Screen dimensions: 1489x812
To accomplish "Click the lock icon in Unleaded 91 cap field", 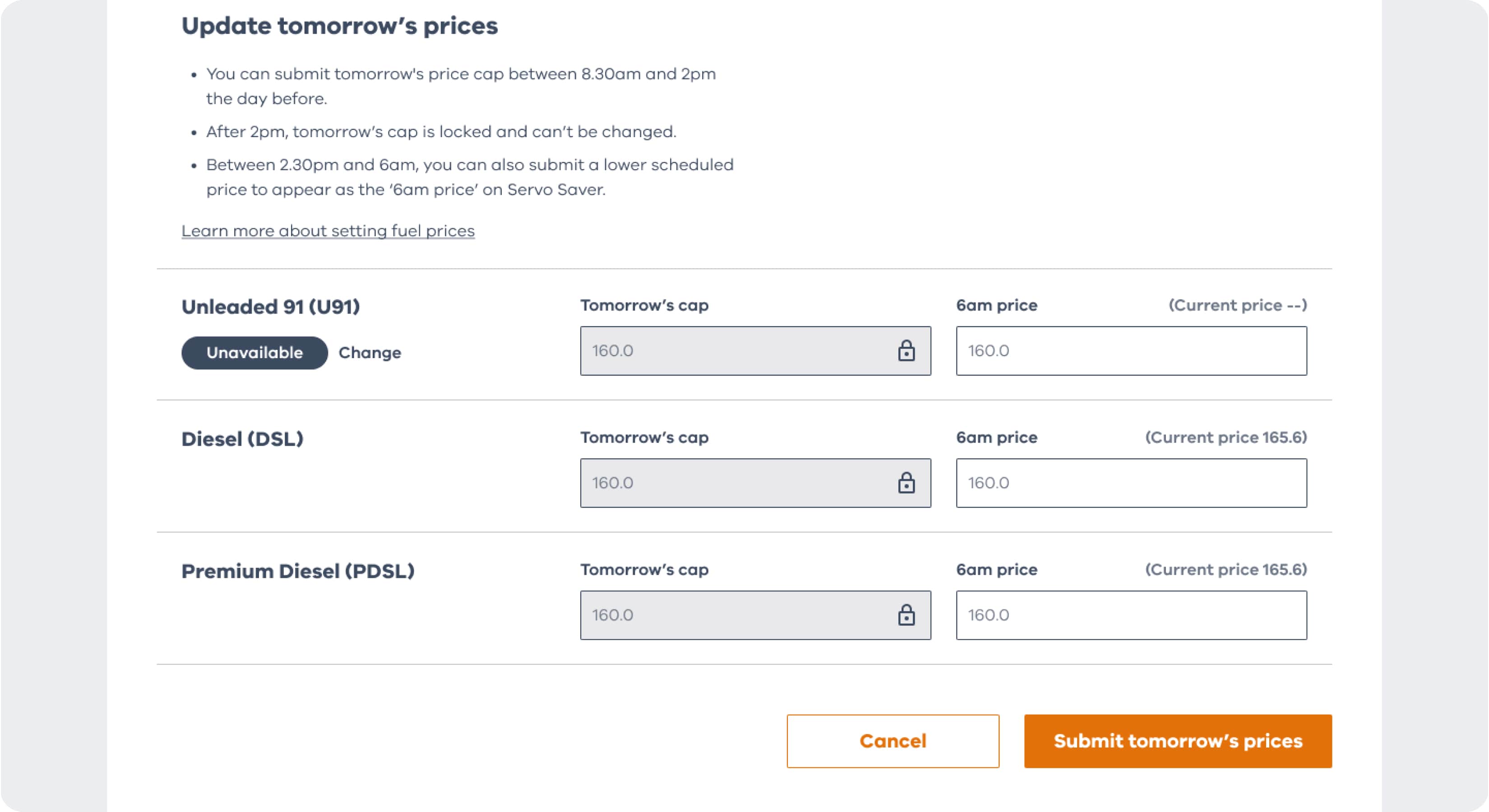I will pos(906,351).
